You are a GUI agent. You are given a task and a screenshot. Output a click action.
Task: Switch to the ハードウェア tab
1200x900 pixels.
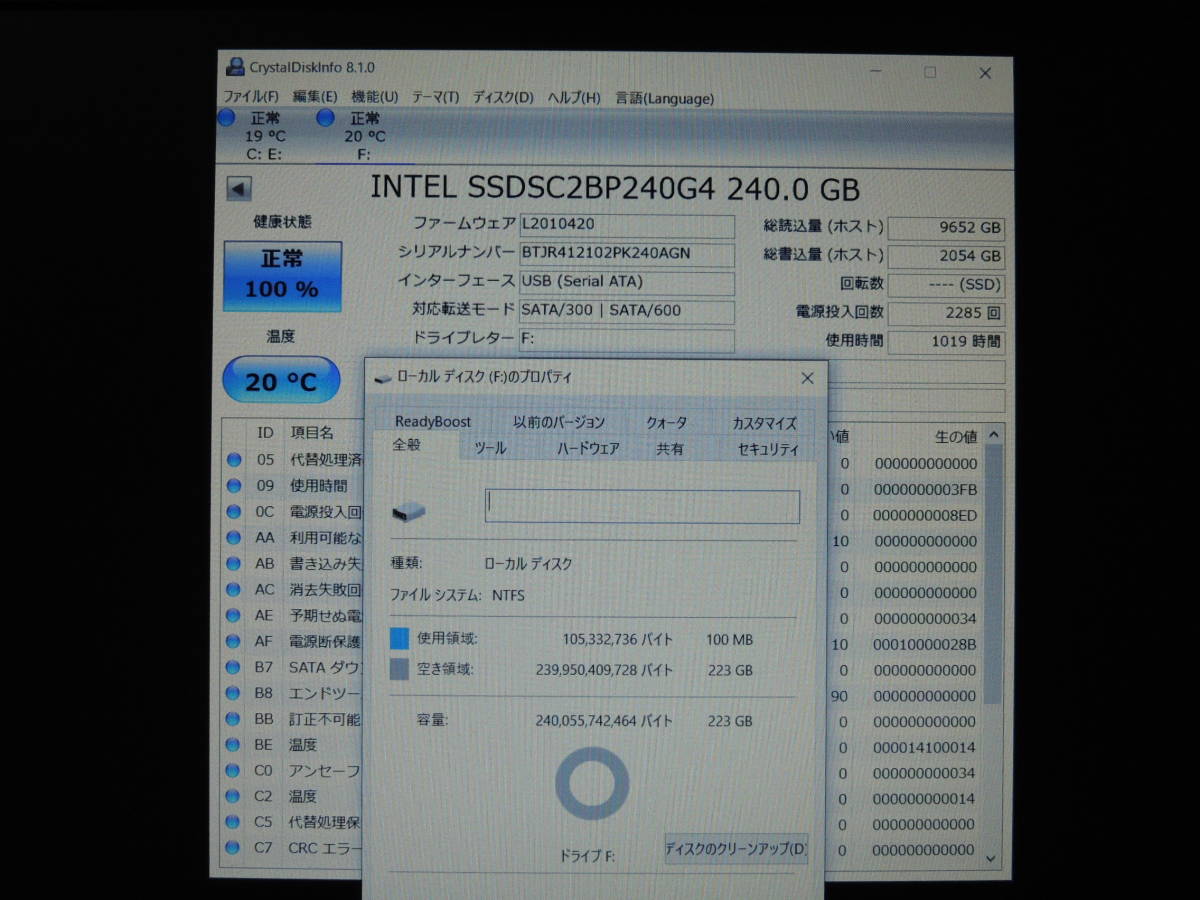pos(588,449)
